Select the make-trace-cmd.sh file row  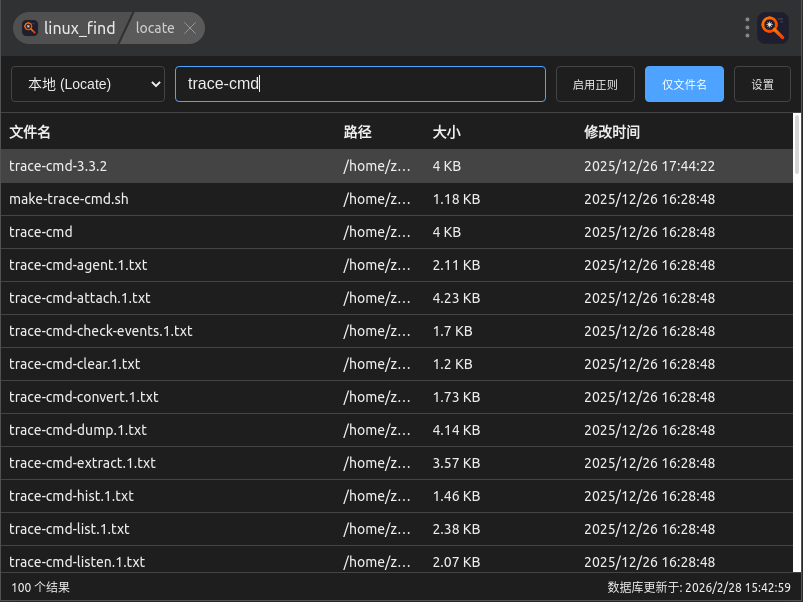pos(69,199)
